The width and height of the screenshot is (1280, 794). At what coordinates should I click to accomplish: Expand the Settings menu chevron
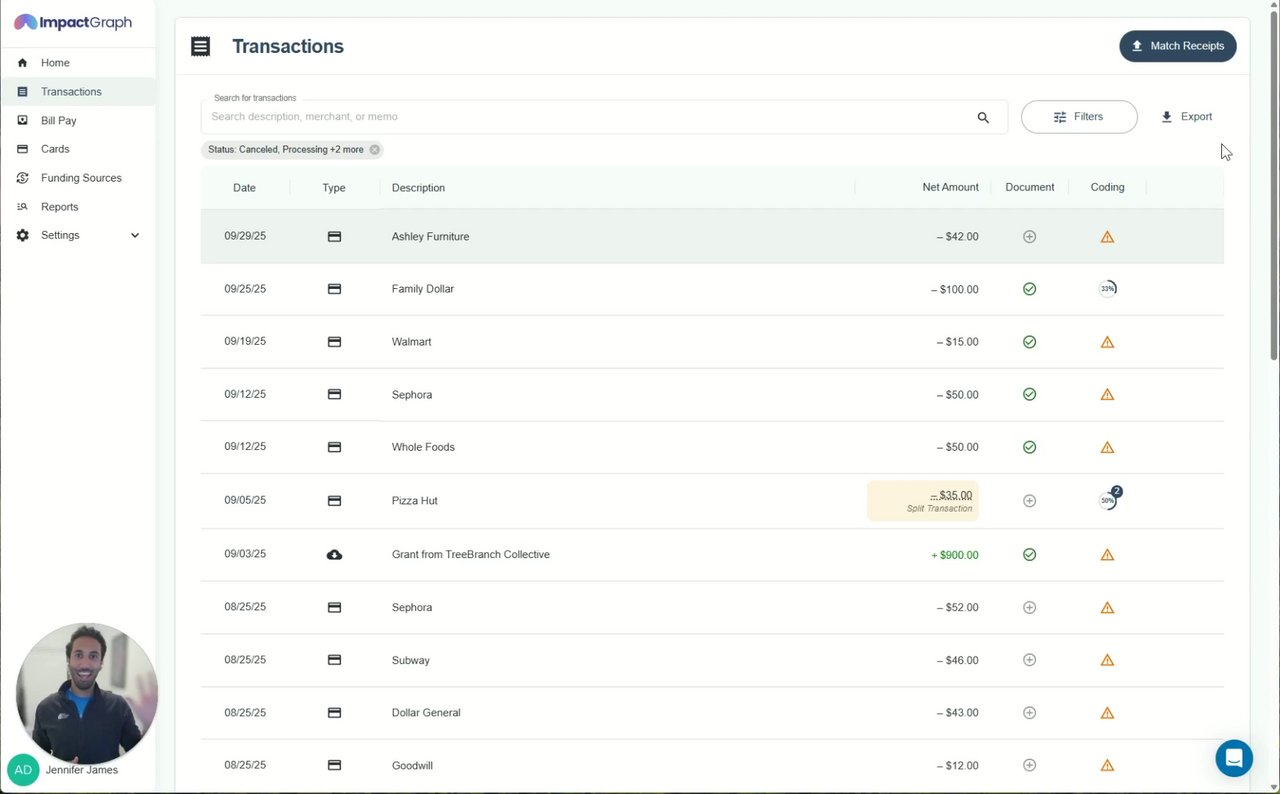pyautogui.click(x=135, y=236)
